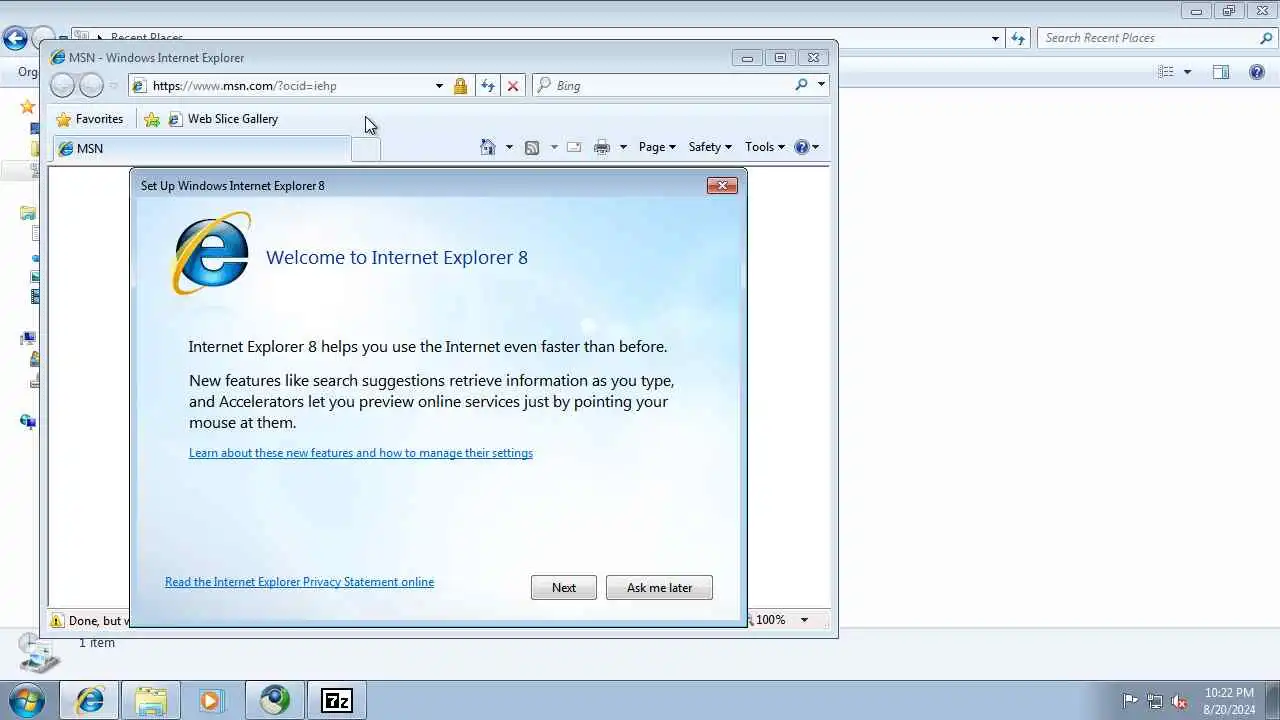
Task: Toggle the Explorer preview pane
Action: coord(1221,72)
